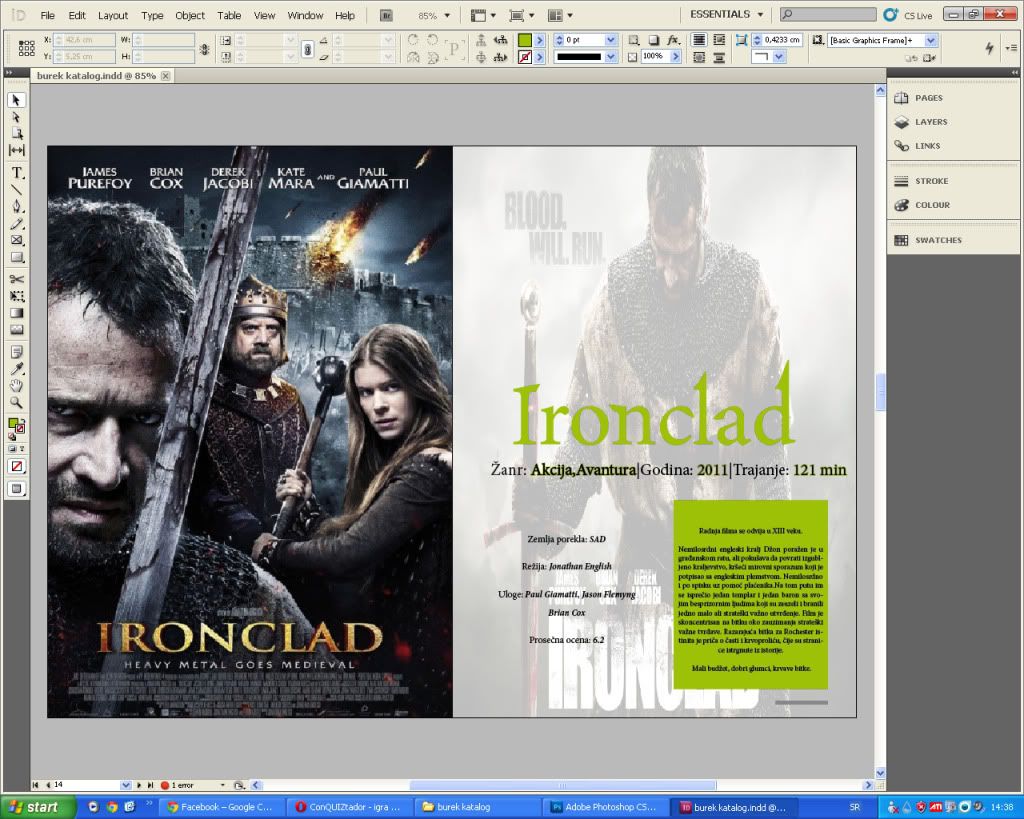Click the fill and stroke swatch in toolbox
Image resolution: width=1024 pixels, height=819 pixels.
point(16,427)
